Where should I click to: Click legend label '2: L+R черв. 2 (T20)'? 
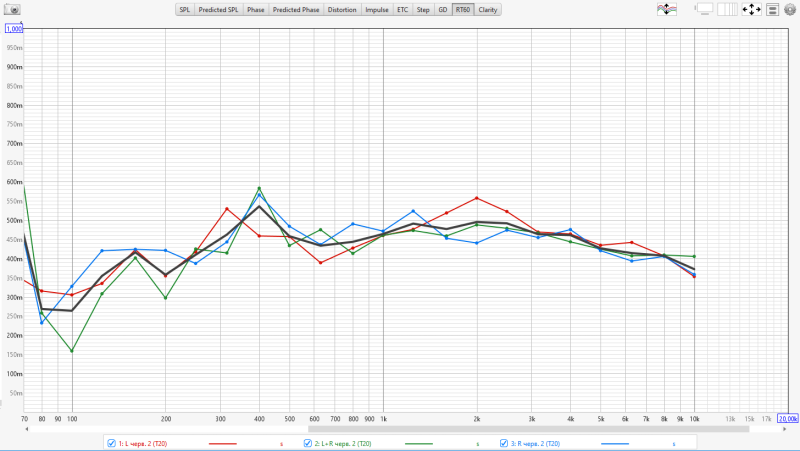[x=343, y=444]
